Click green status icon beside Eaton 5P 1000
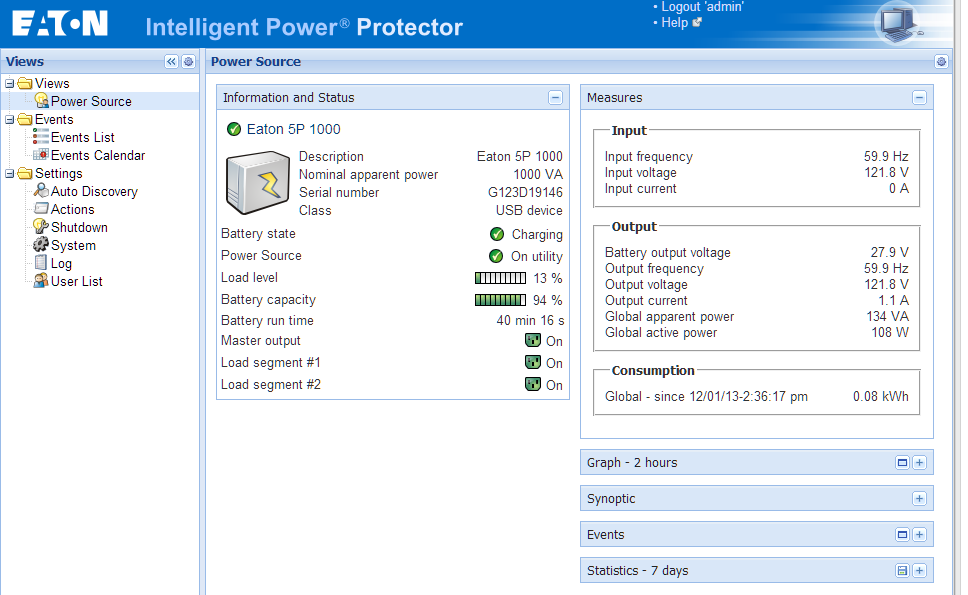Viewport: 968px width, 595px height. pos(234,129)
